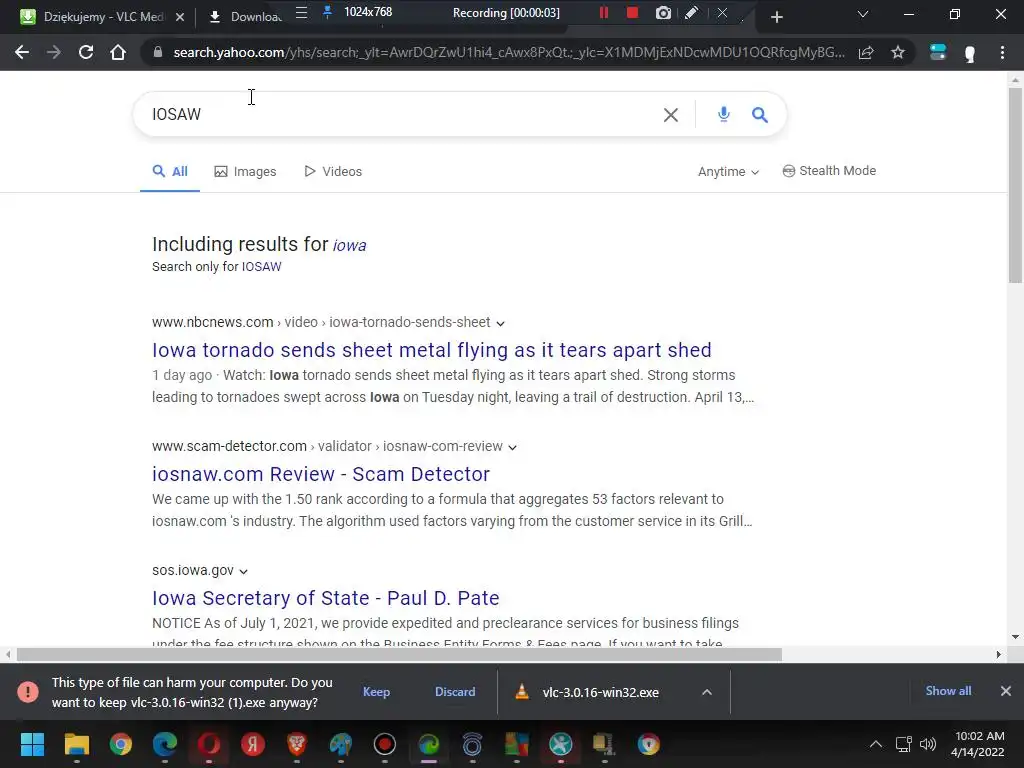Close the Dziękujemy VLC tab

[x=180, y=17]
